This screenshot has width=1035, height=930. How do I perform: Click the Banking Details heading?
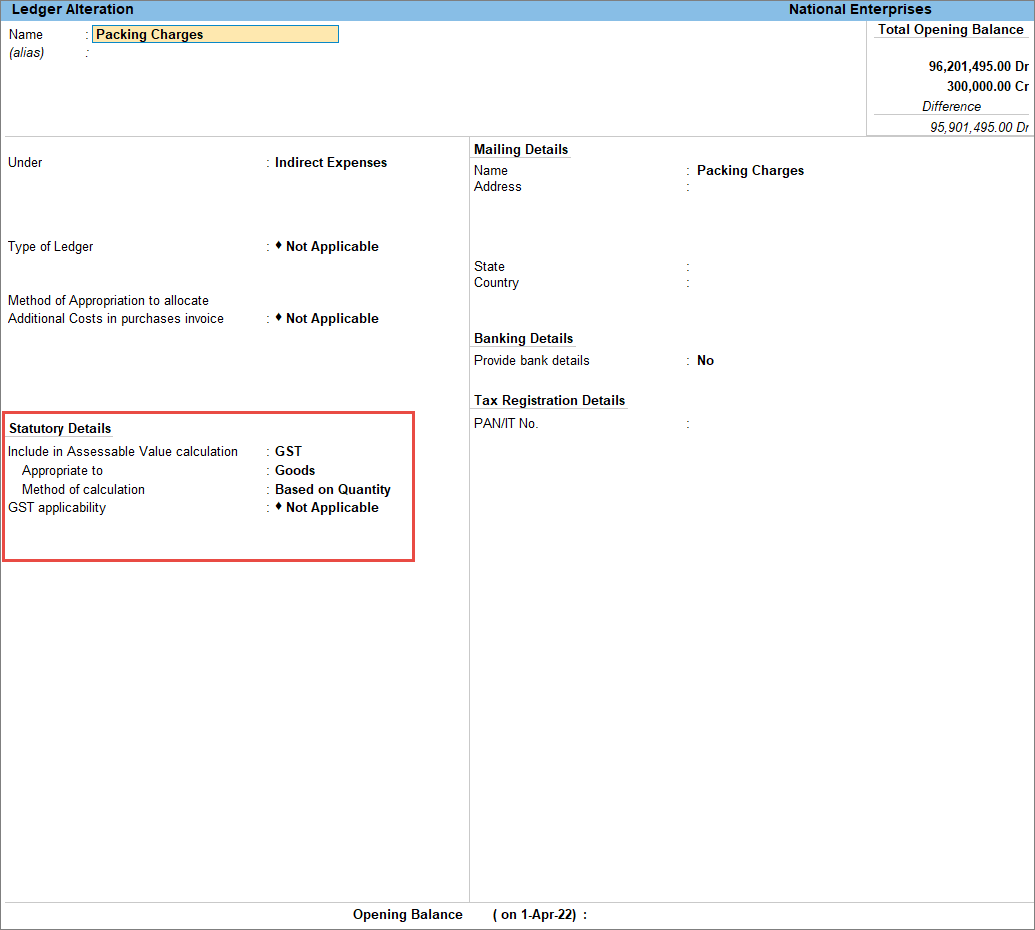[523, 339]
